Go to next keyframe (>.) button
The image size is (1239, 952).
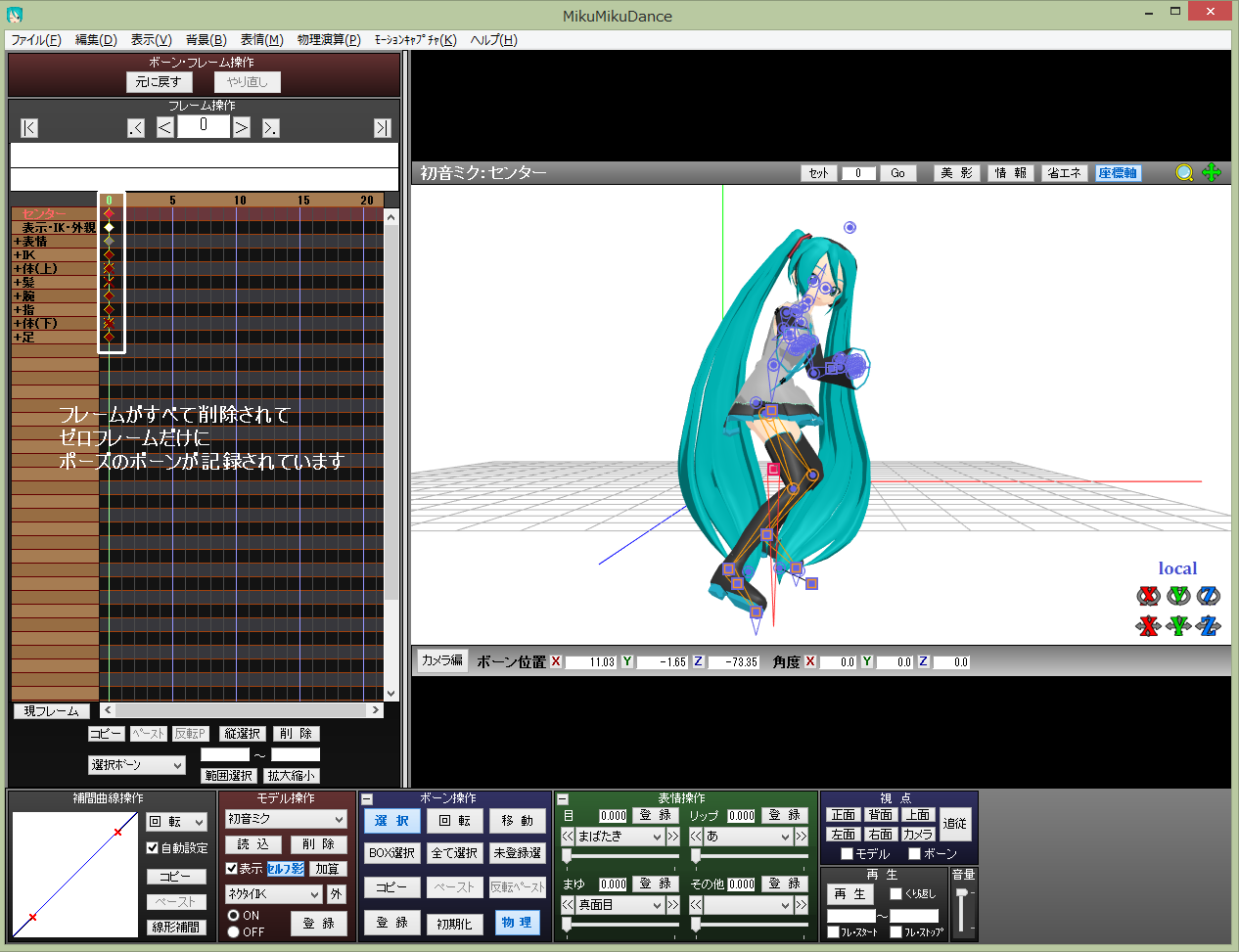tap(271, 128)
